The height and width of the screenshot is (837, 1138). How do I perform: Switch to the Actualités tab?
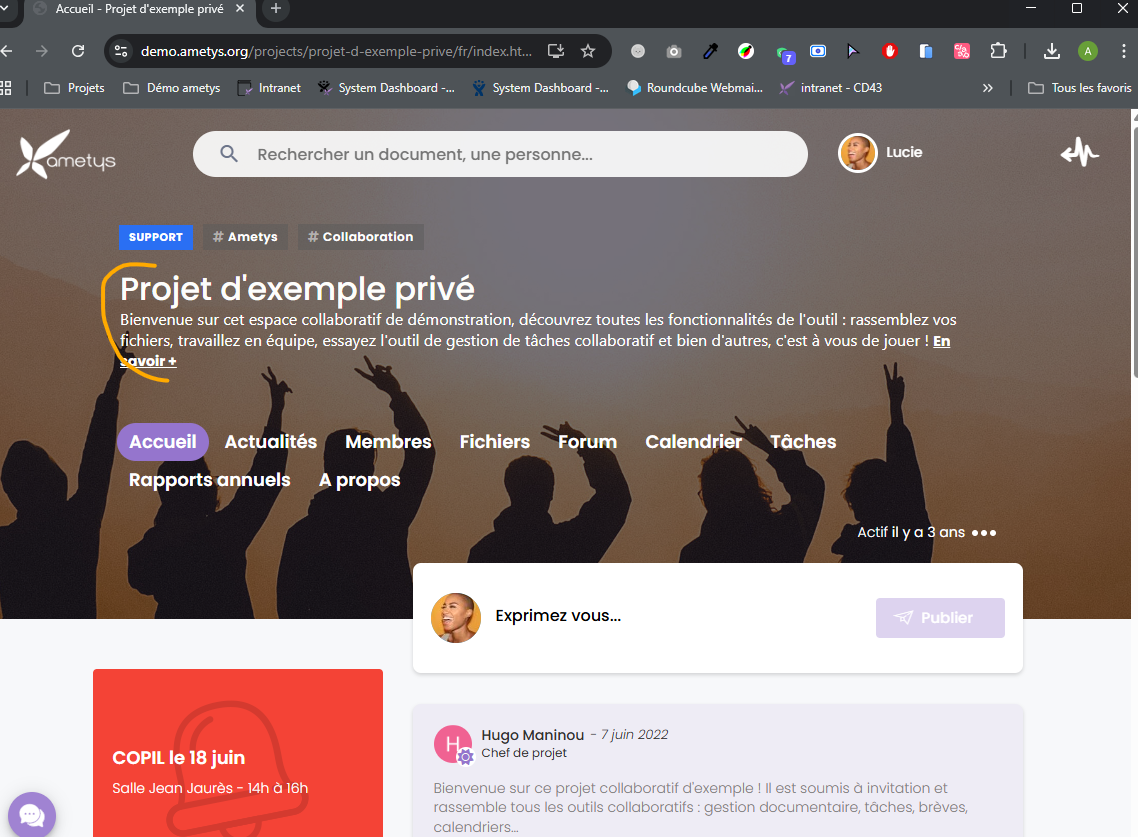[x=270, y=442]
